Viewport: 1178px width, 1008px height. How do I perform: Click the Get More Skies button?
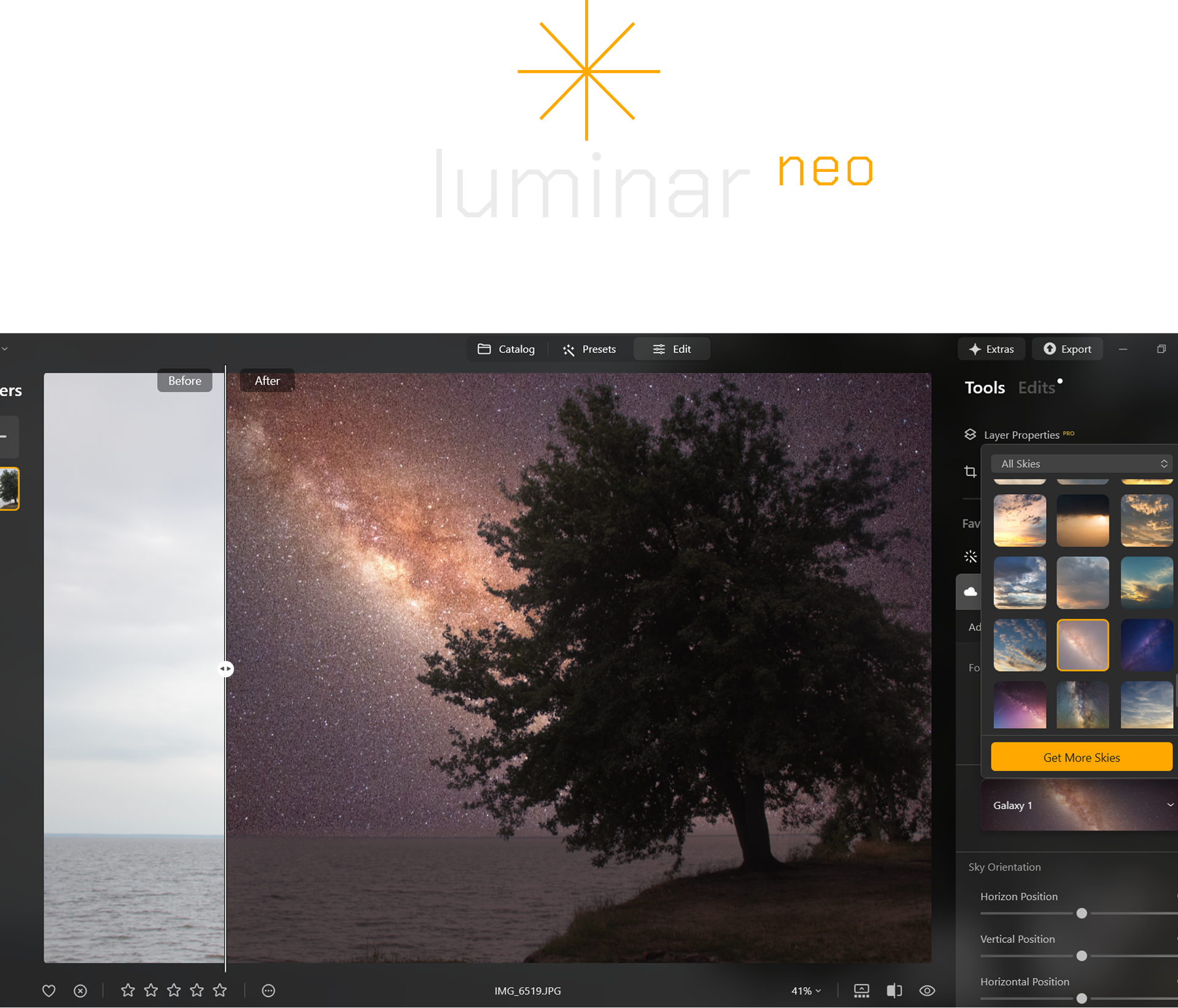pos(1081,757)
